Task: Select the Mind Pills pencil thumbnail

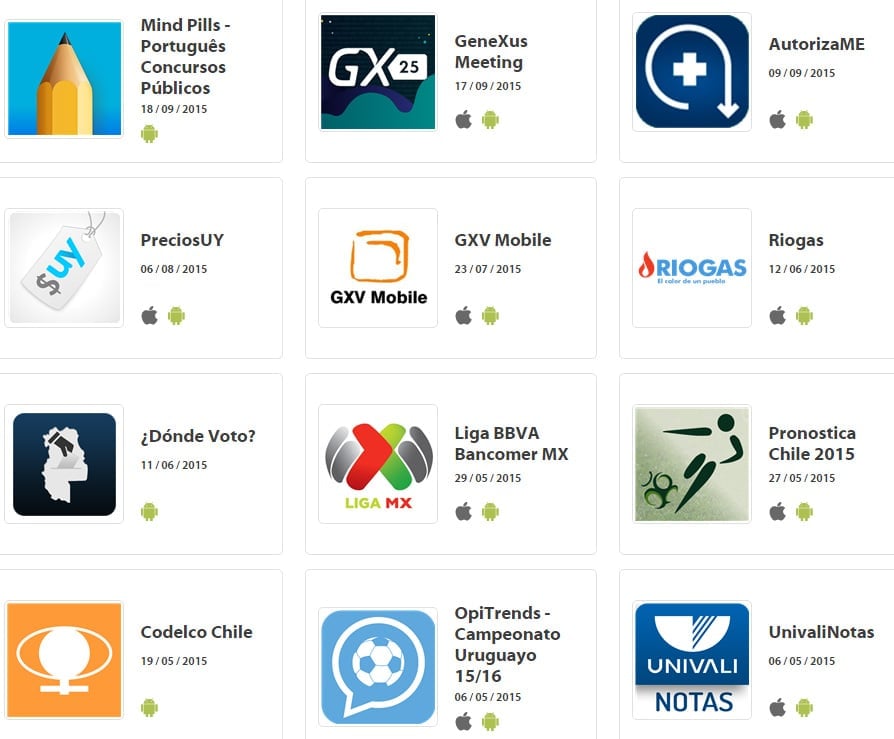Action: pos(64,79)
